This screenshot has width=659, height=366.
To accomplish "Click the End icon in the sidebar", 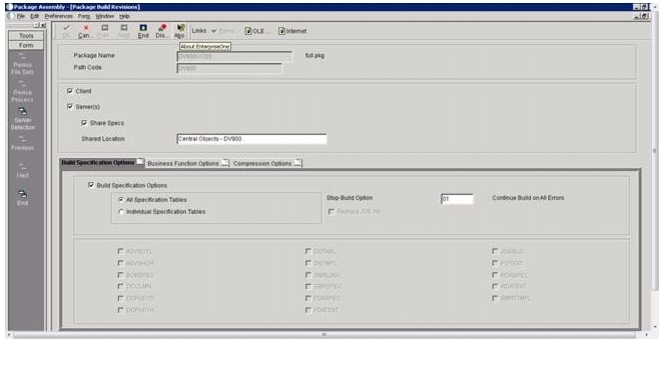I will pos(23,198).
